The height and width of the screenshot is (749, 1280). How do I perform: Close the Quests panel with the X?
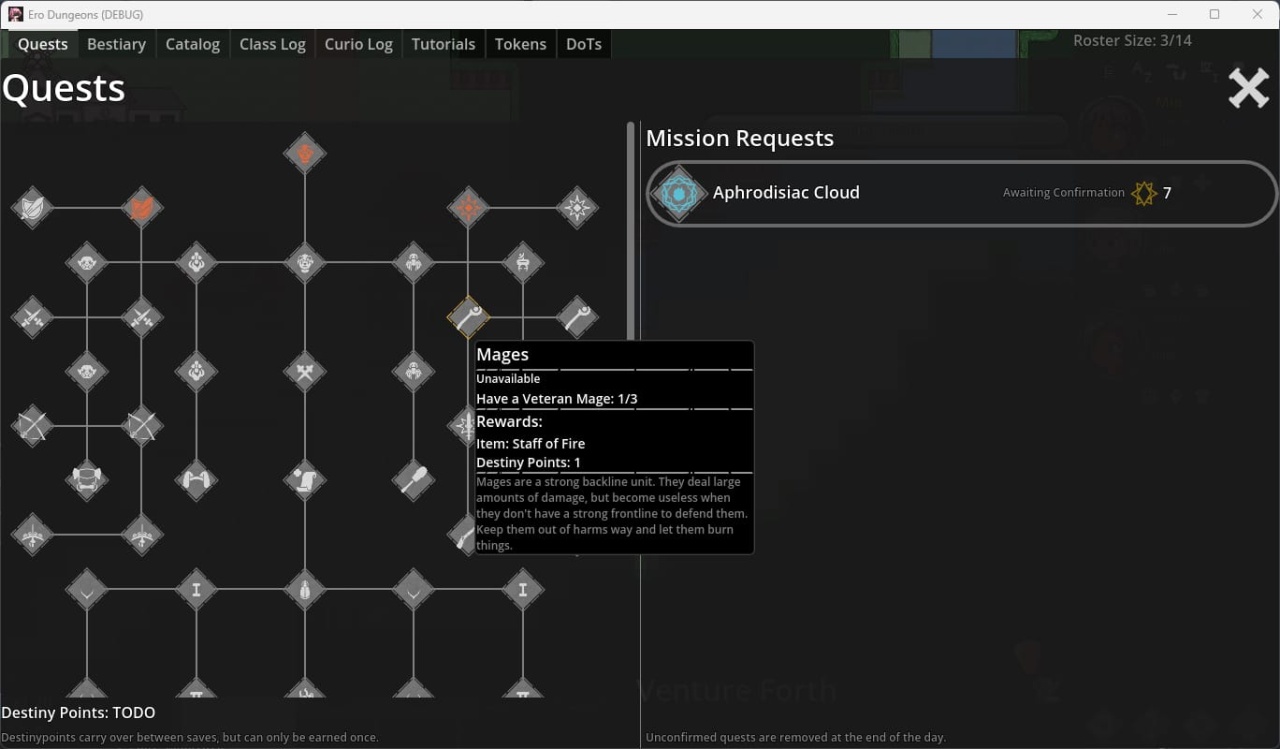point(1248,89)
